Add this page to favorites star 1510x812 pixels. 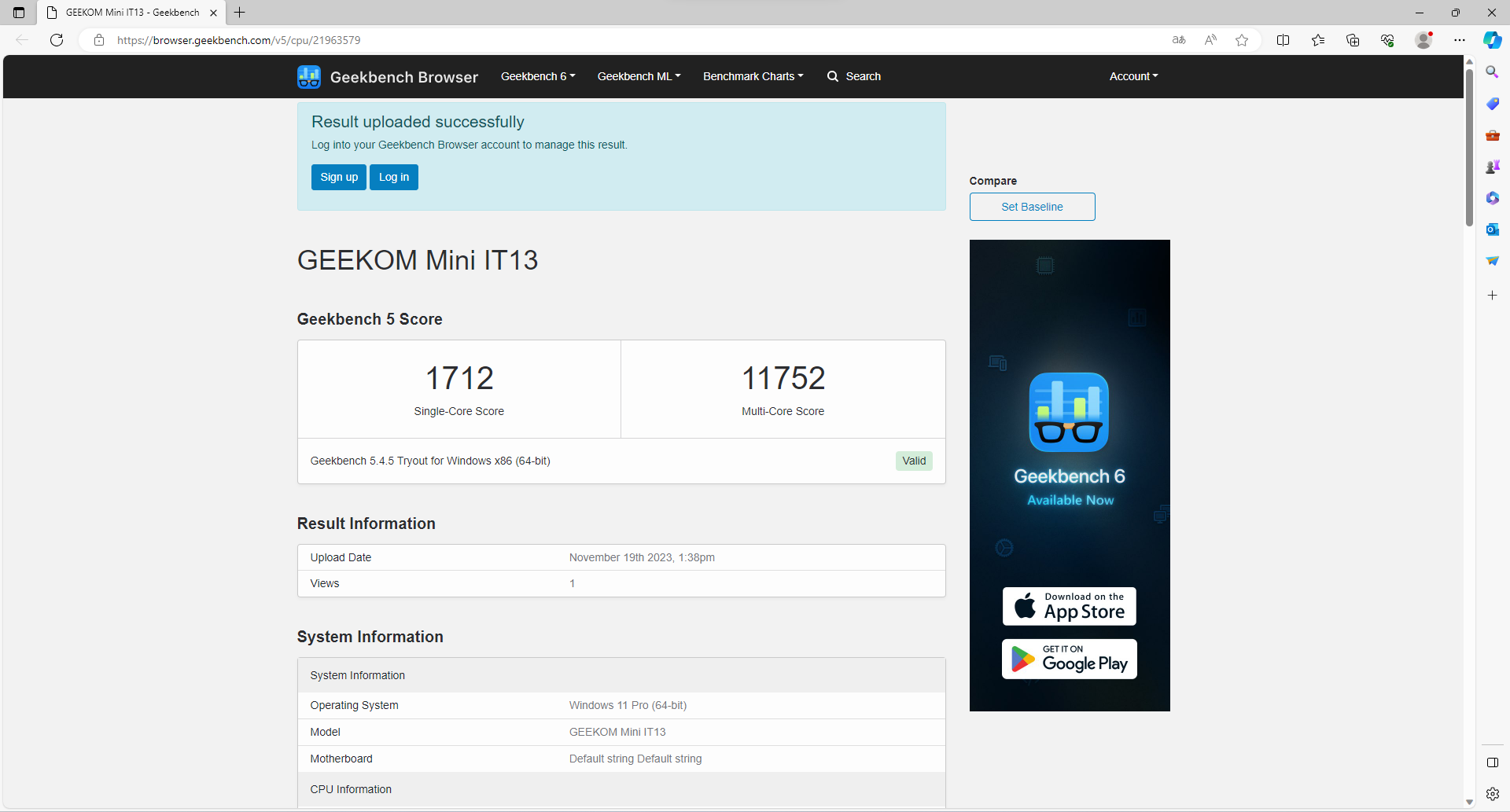pos(1242,40)
